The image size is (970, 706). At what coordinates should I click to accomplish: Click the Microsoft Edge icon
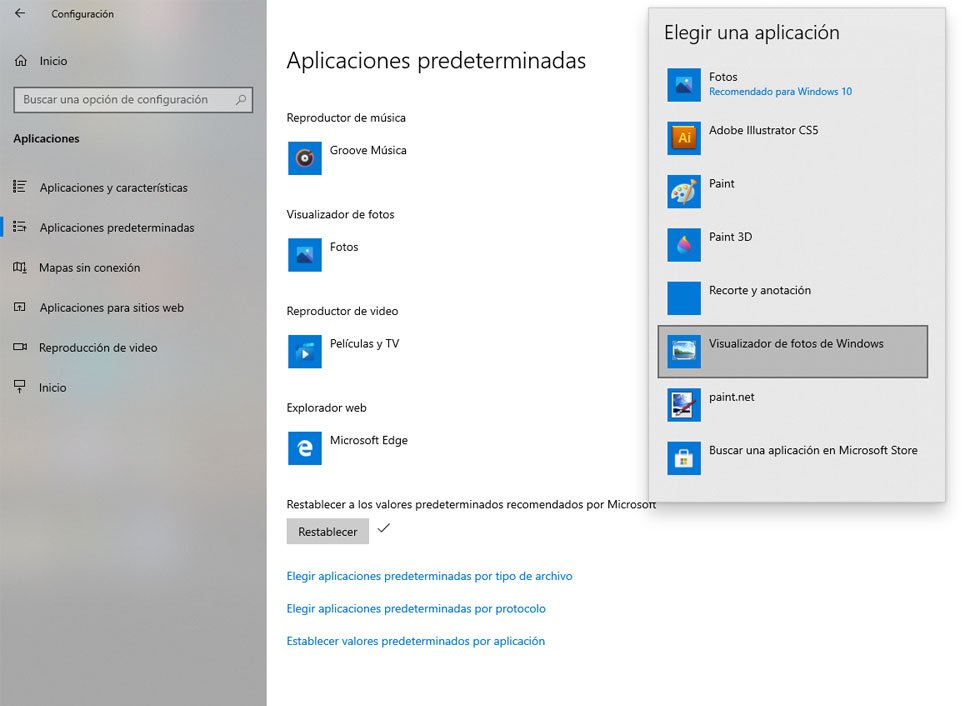click(304, 448)
